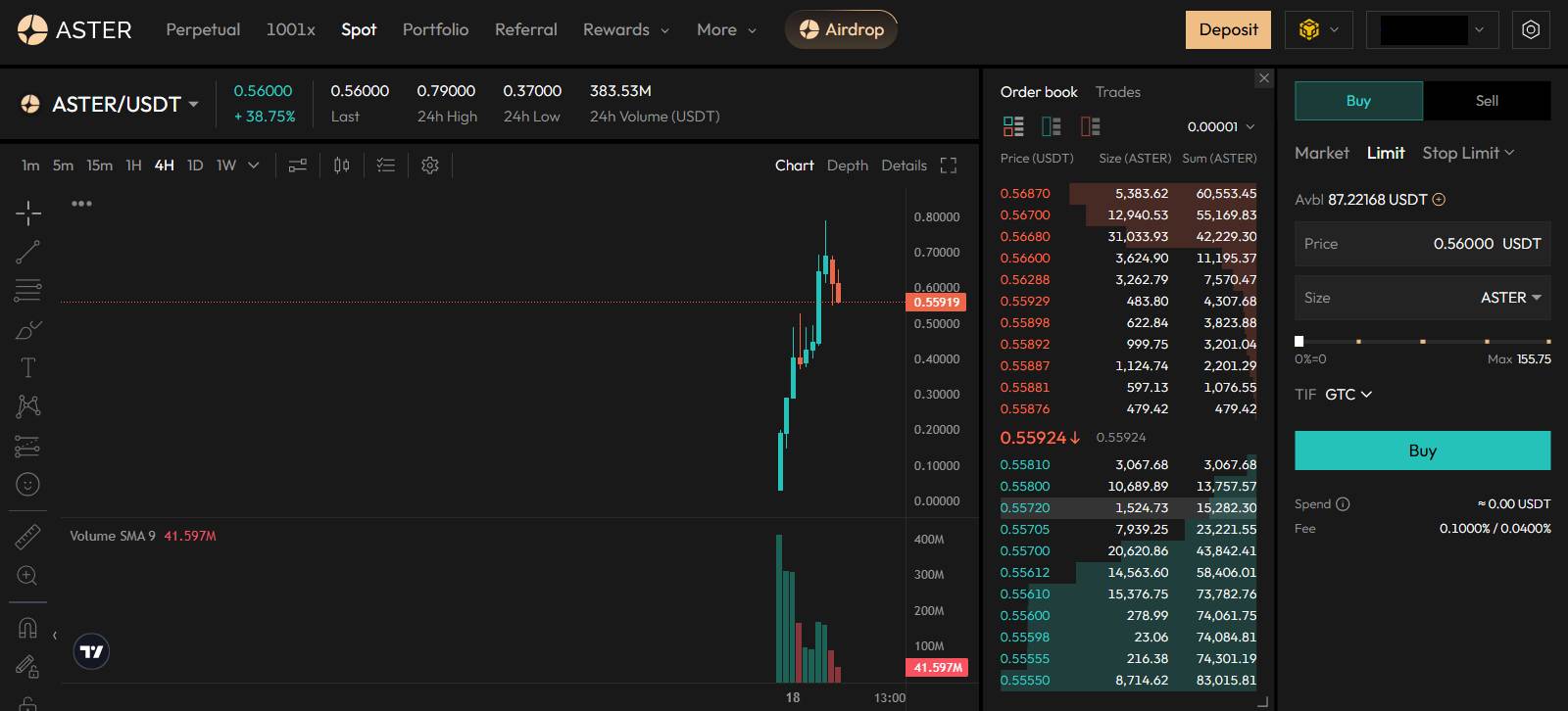The image size is (1568, 711).
Task: Click the 50% marker on size slider
Action: (x=1423, y=341)
